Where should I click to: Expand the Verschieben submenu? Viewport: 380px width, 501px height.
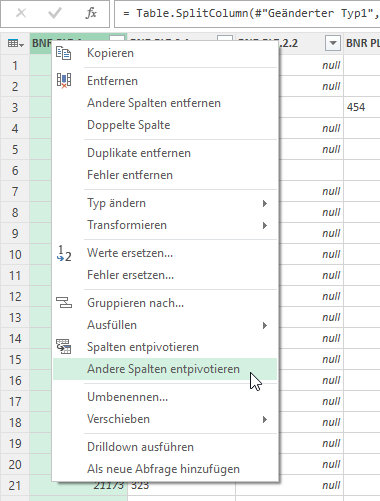point(265,419)
